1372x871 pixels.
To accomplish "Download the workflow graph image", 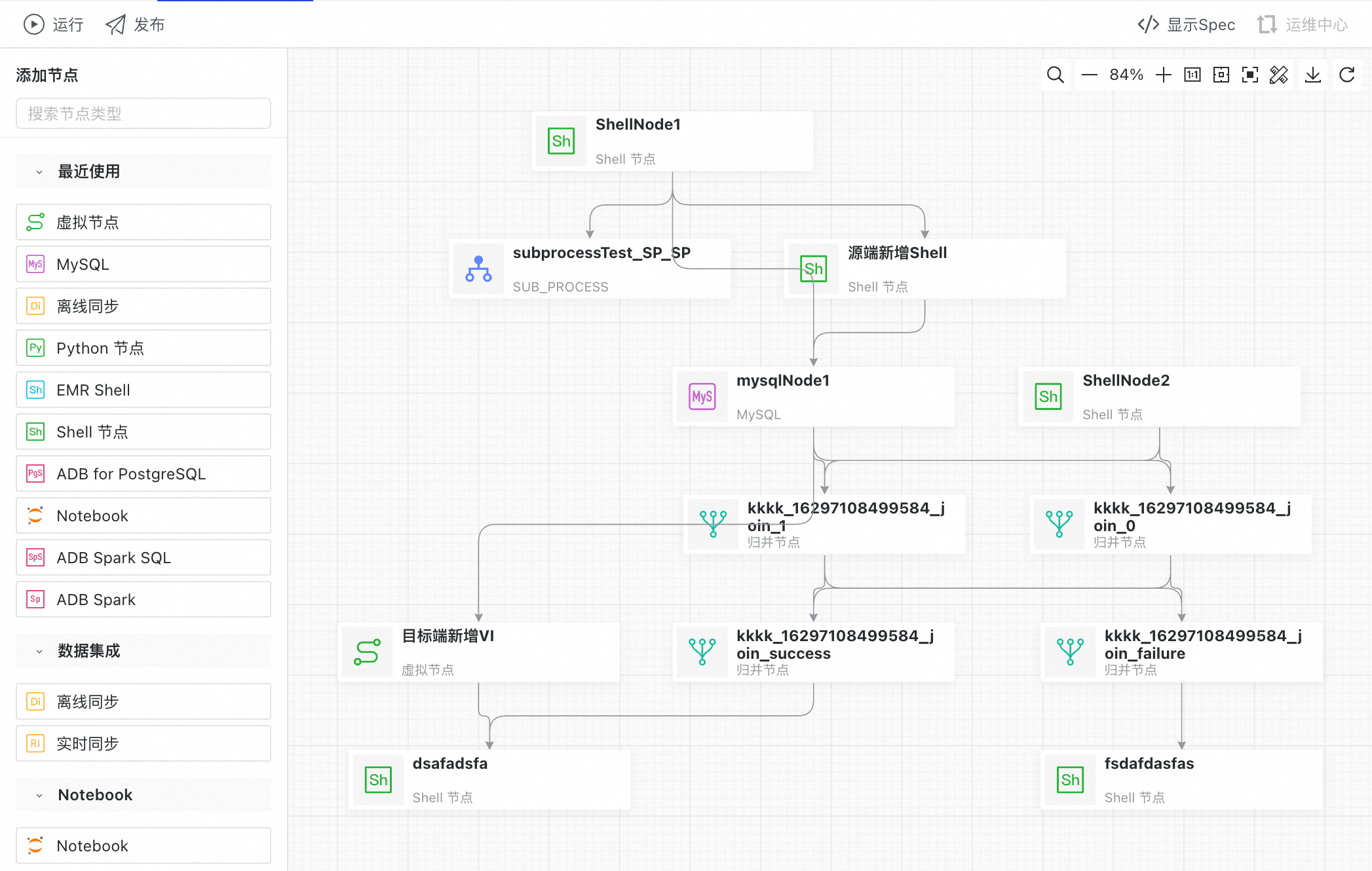I will [x=1312, y=75].
